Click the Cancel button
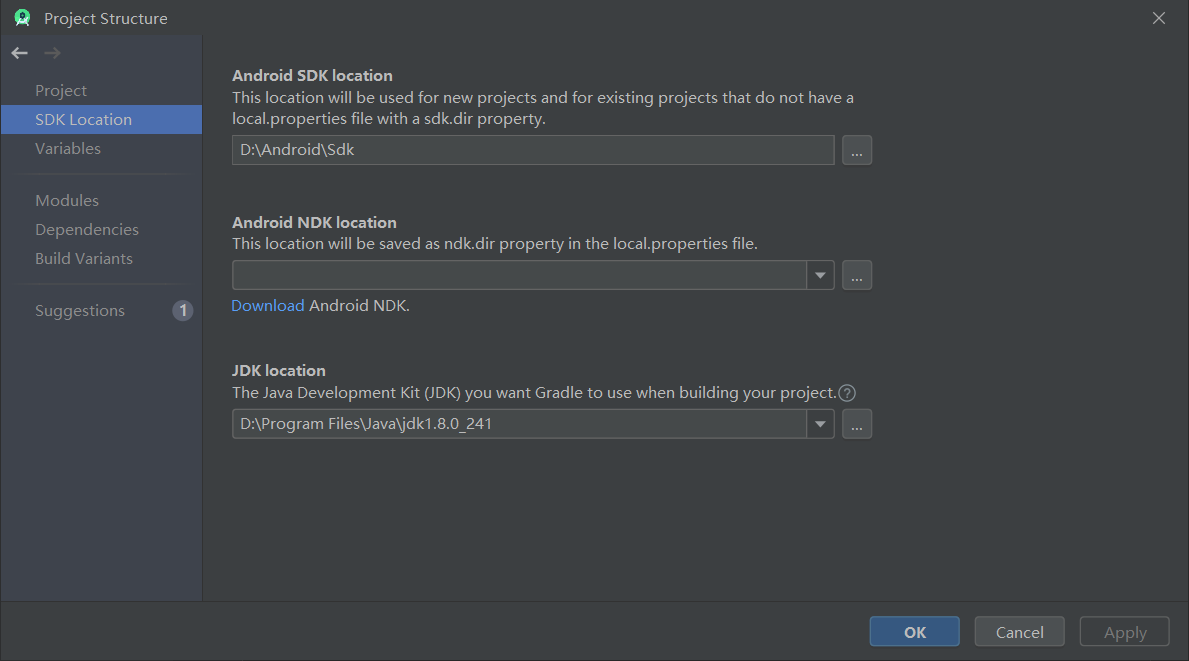 [x=1019, y=632]
